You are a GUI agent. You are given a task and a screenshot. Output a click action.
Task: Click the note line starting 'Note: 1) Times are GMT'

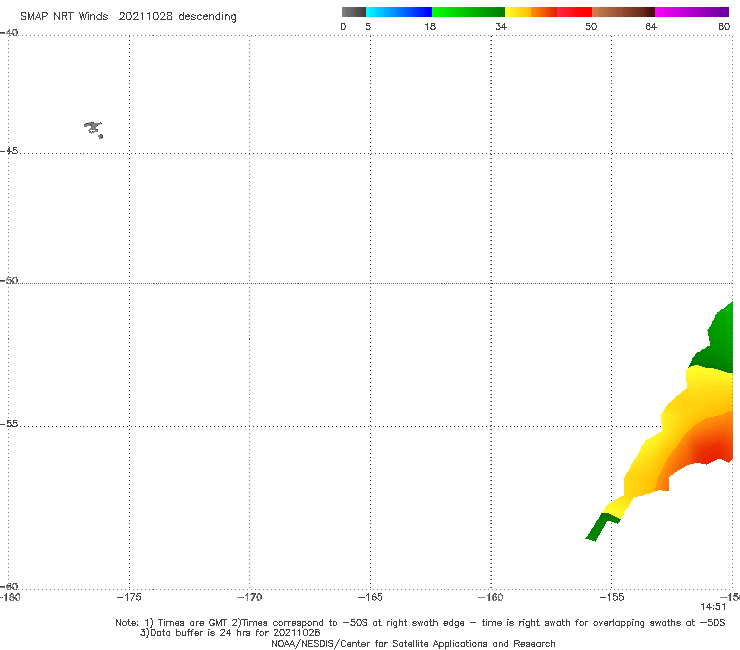point(420,623)
